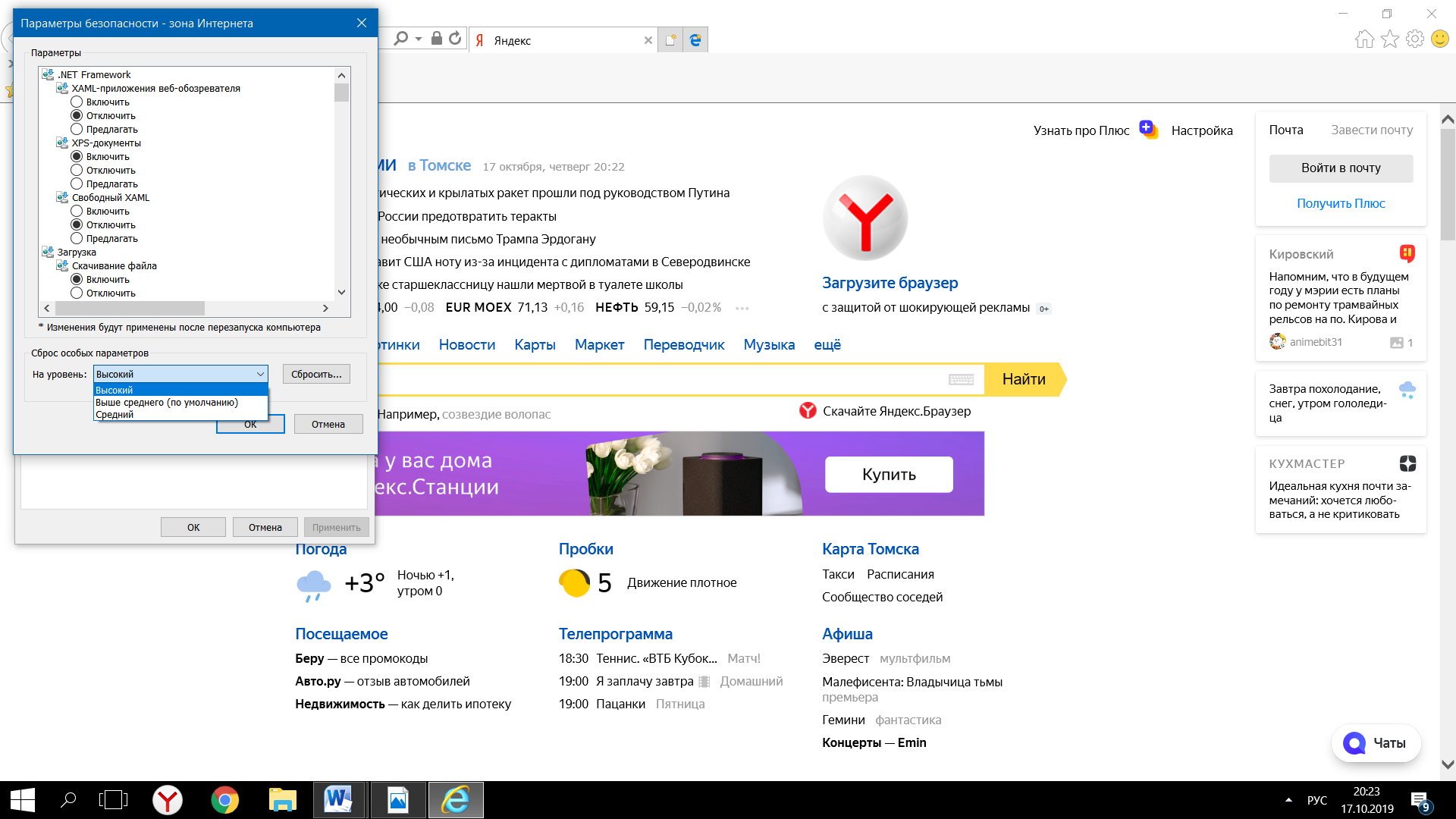Open Музыка service tab
The width and height of the screenshot is (1456, 819).
[769, 344]
